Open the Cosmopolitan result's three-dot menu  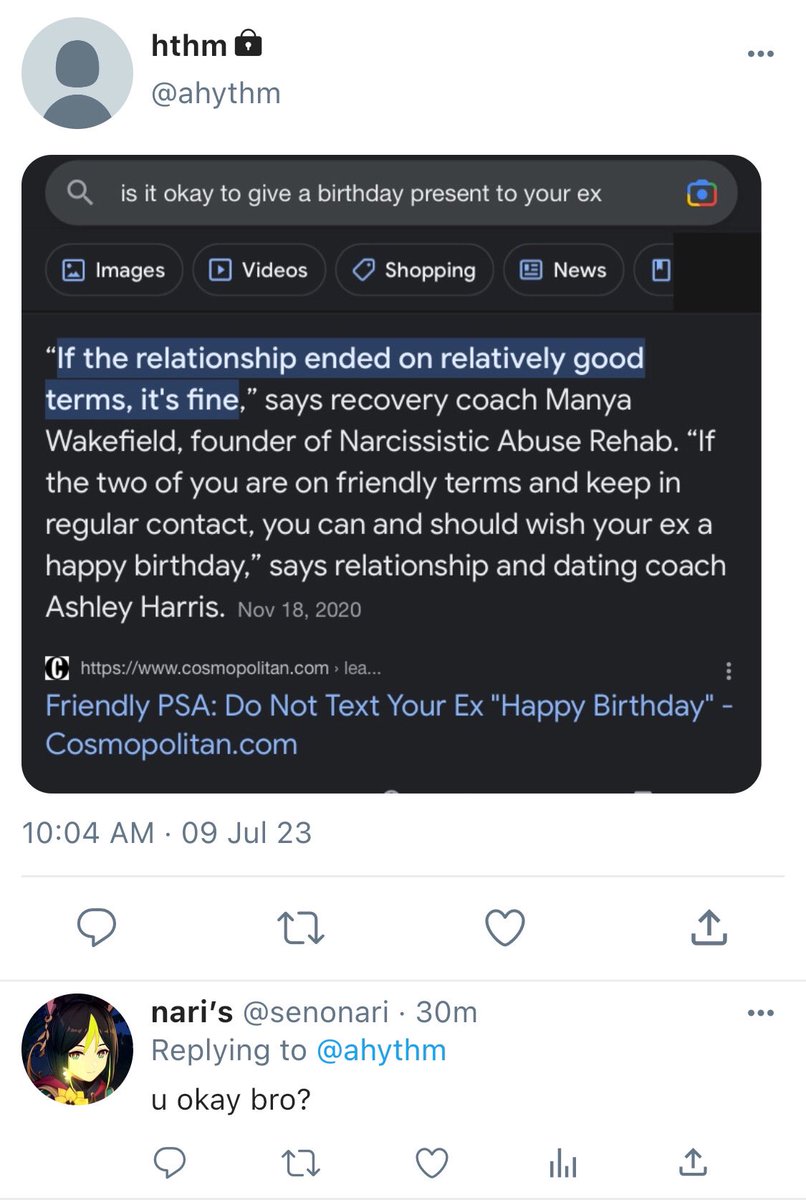tap(729, 670)
